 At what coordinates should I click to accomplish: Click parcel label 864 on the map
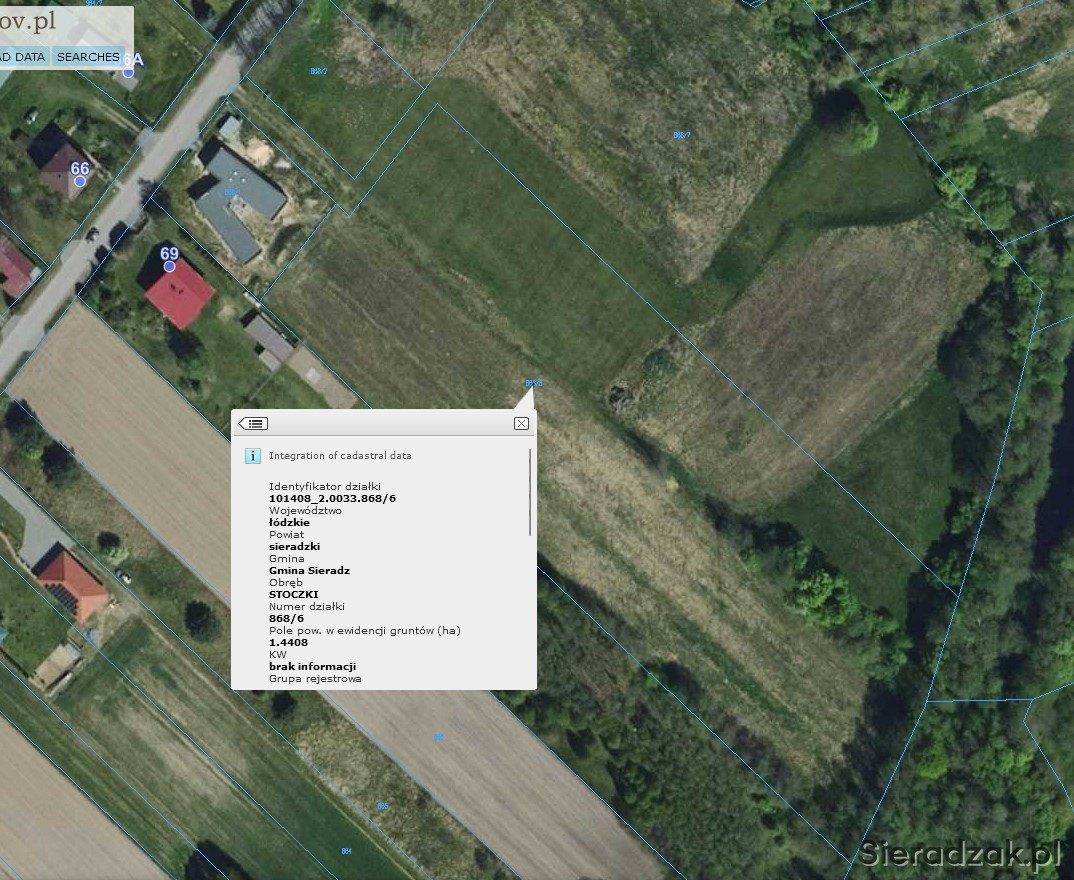point(346,851)
